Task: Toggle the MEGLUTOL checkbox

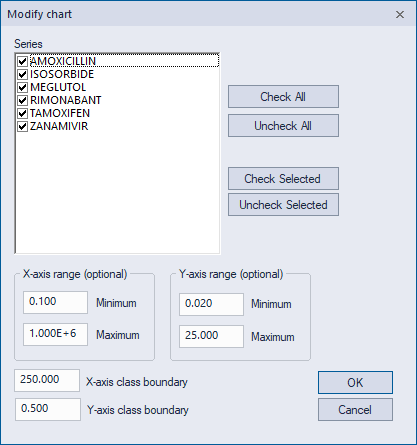Action: 22,87
